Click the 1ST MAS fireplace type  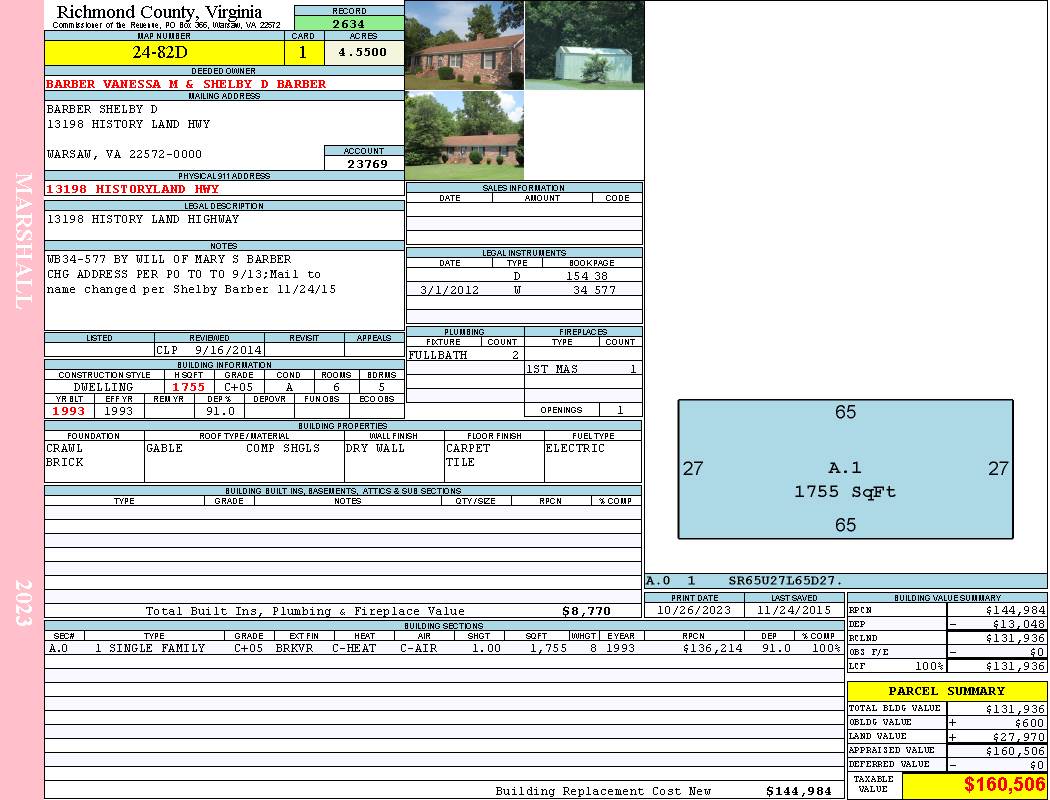point(552,369)
